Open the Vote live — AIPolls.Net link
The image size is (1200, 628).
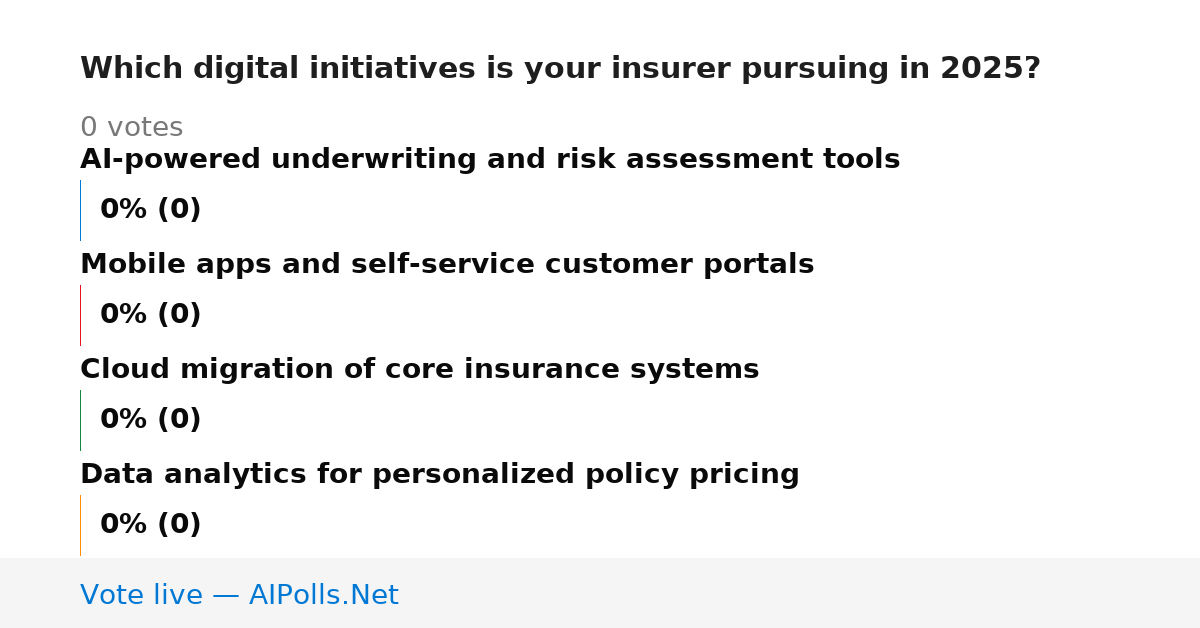coord(239,596)
